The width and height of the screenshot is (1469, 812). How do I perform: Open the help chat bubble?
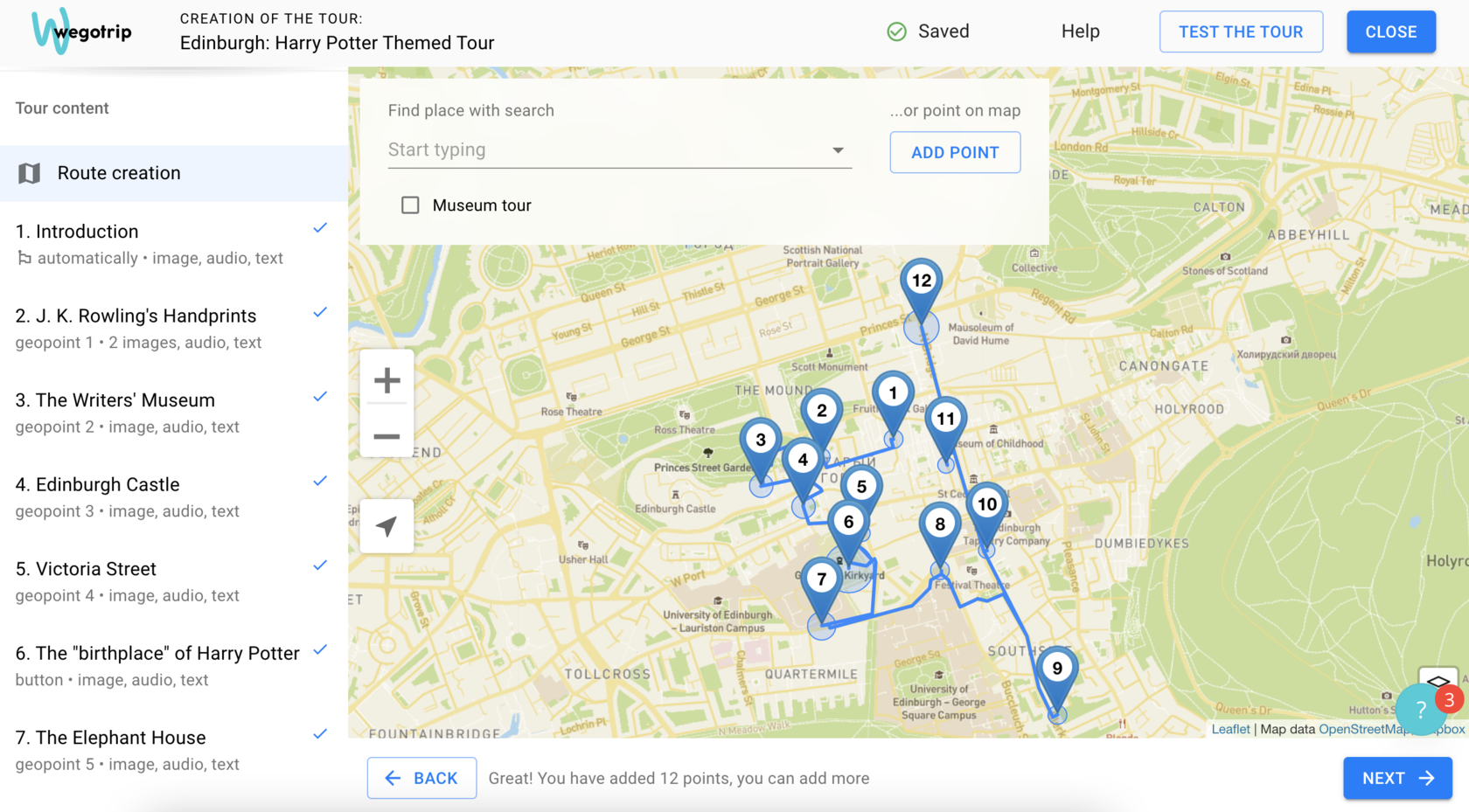tap(1422, 711)
